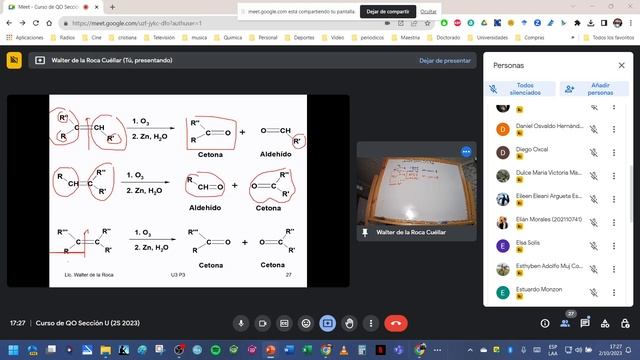The image size is (640, 360).
Task: Click the blue options button on video tile
Action: pyautogui.click(x=466, y=152)
